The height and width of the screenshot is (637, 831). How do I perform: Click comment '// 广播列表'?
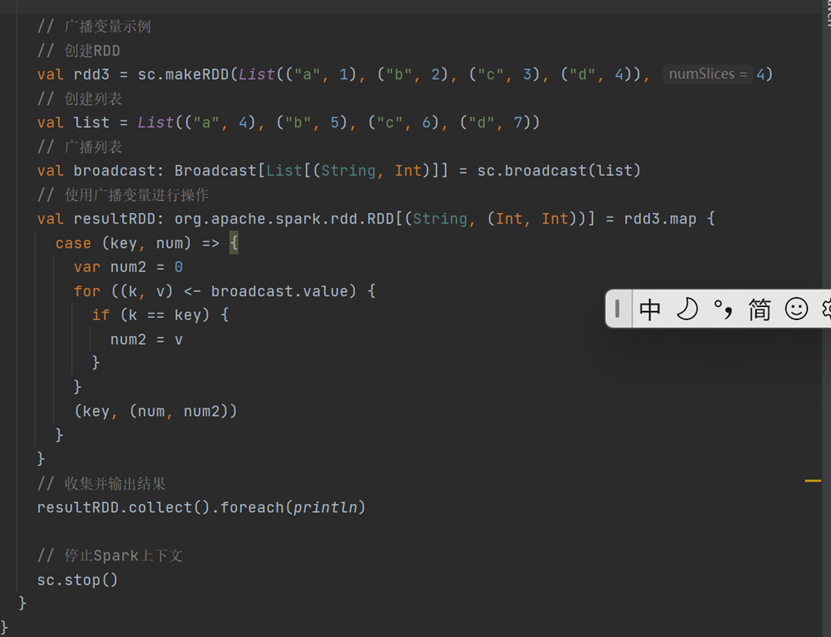[x=79, y=147]
